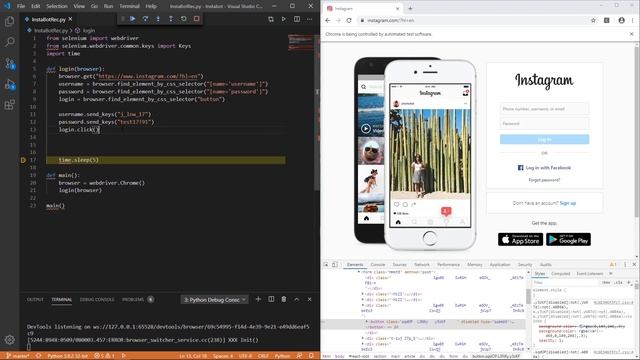Click Forgot password link
The width and height of the screenshot is (640, 360).
(x=544, y=180)
